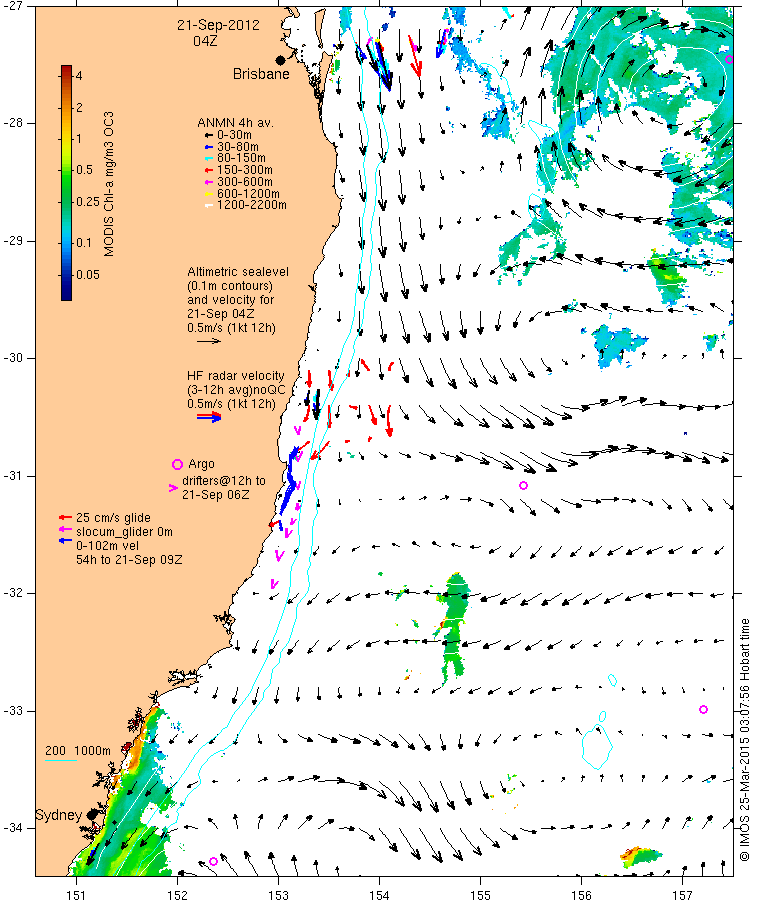Click the Sydney city marker dot

click(x=92, y=815)
